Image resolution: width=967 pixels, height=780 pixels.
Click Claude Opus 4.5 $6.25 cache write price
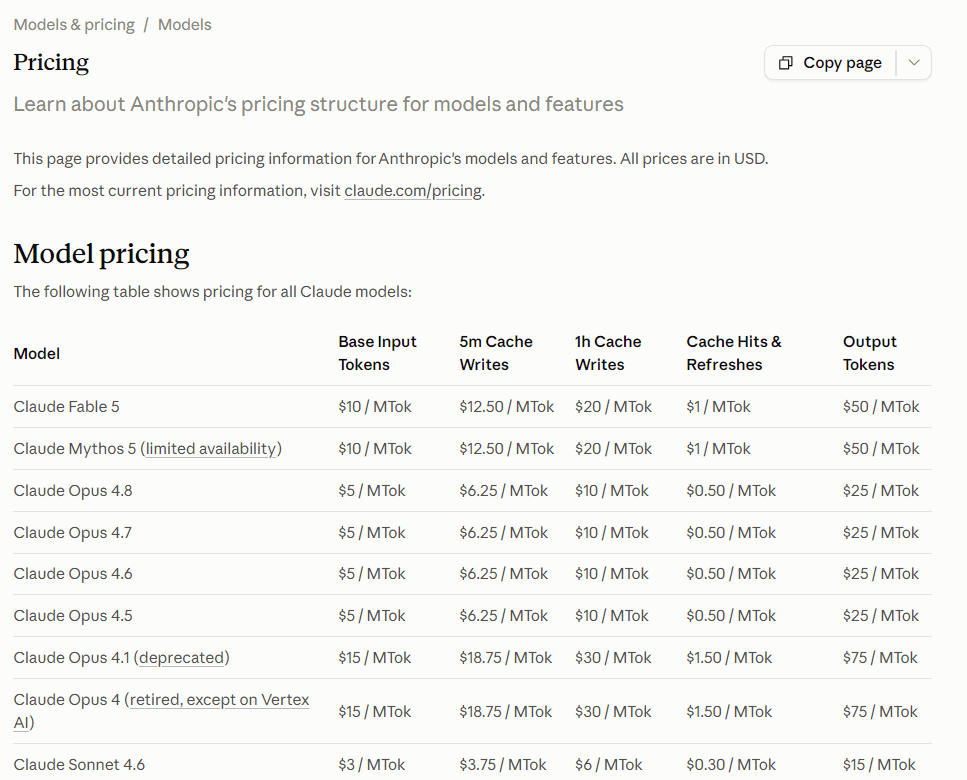pos(503,616)
